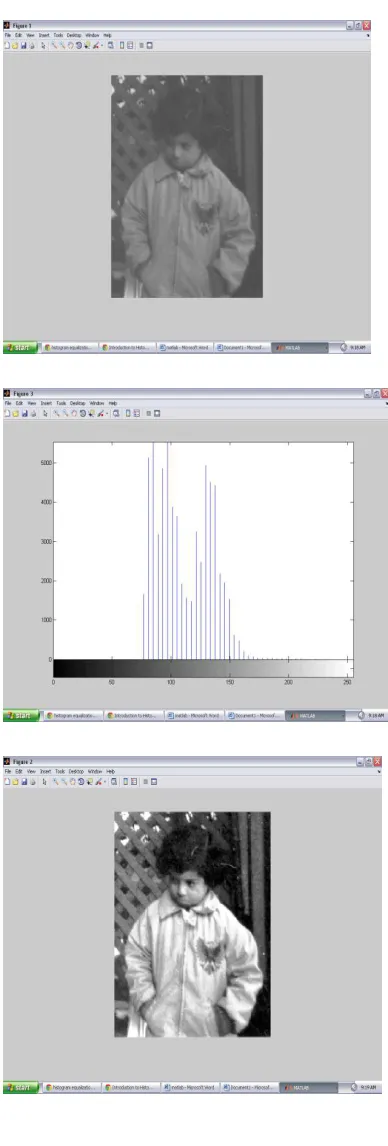Open Edit menu in Figure 3 window

18,403
